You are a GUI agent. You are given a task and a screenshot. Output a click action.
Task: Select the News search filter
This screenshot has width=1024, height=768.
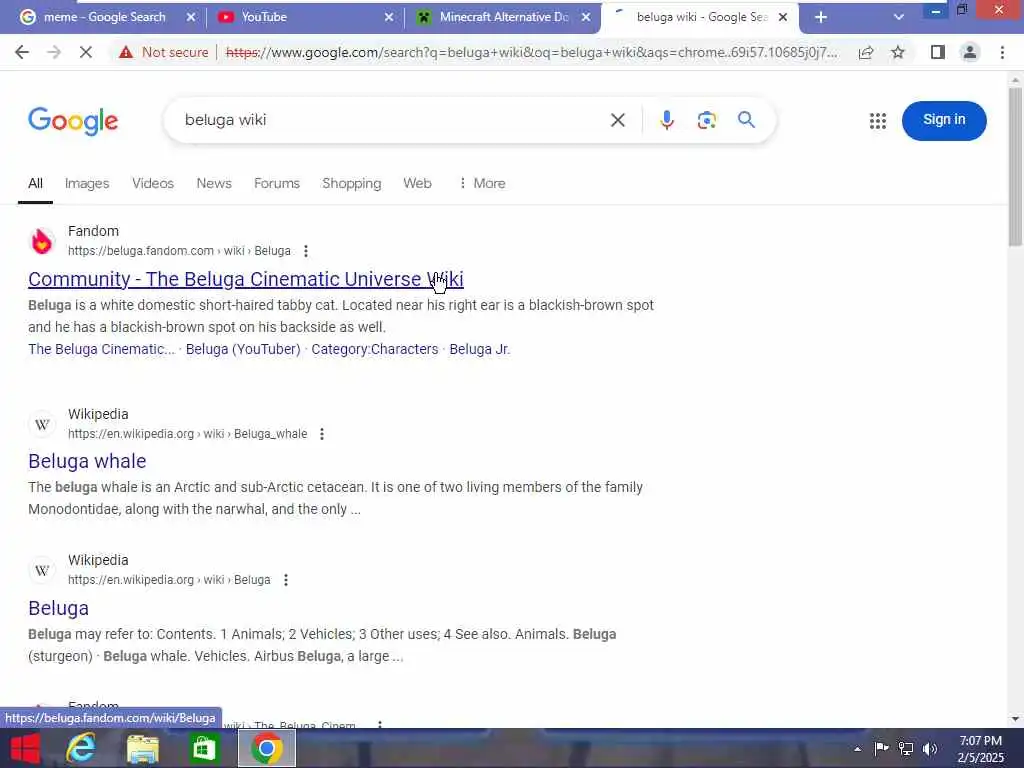tap(214, 184)
